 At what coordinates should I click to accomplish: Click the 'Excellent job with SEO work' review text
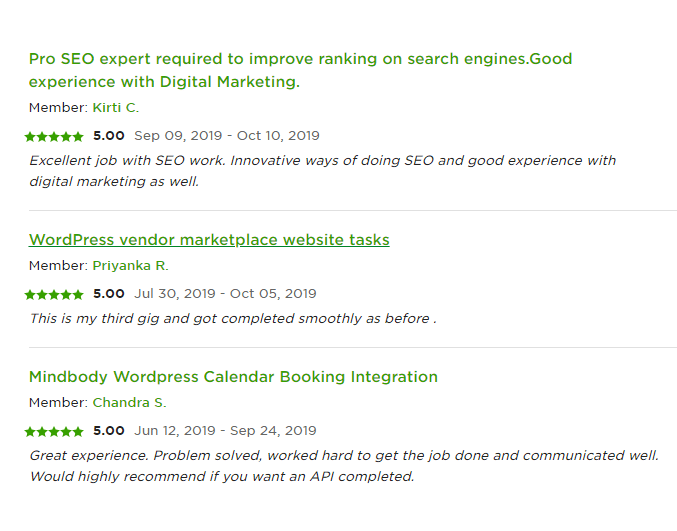coord(323,171)
